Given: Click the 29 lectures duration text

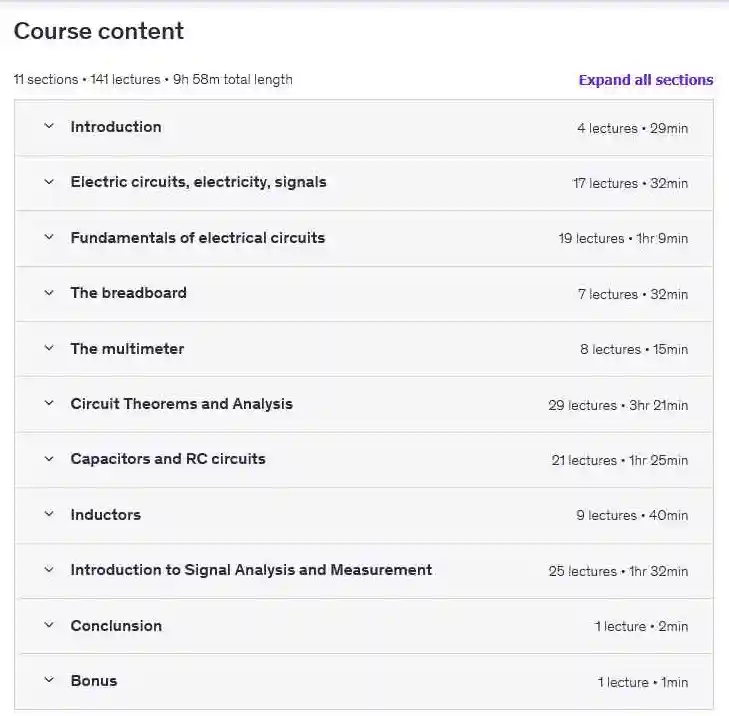Looking at the screenshot, I should pyautogui.click(x=618, y=405).
